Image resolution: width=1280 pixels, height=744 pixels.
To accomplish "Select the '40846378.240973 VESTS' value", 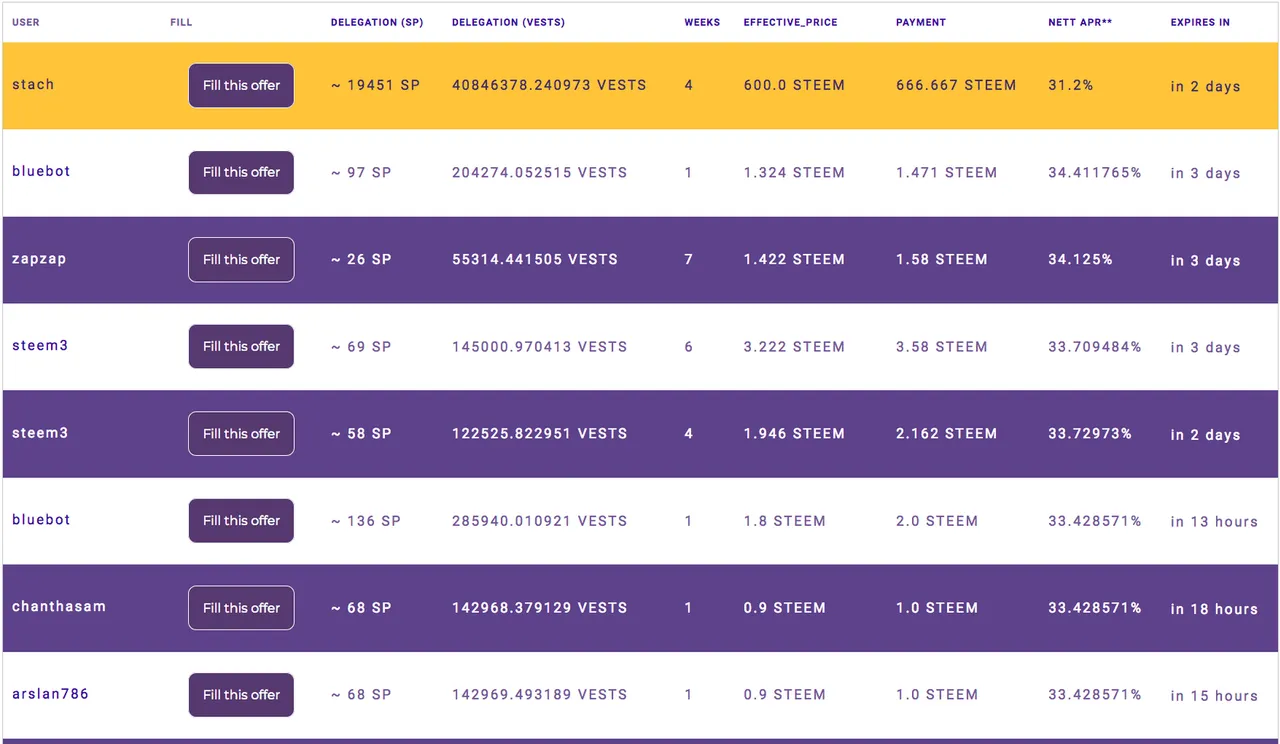I will coord(549,86).
